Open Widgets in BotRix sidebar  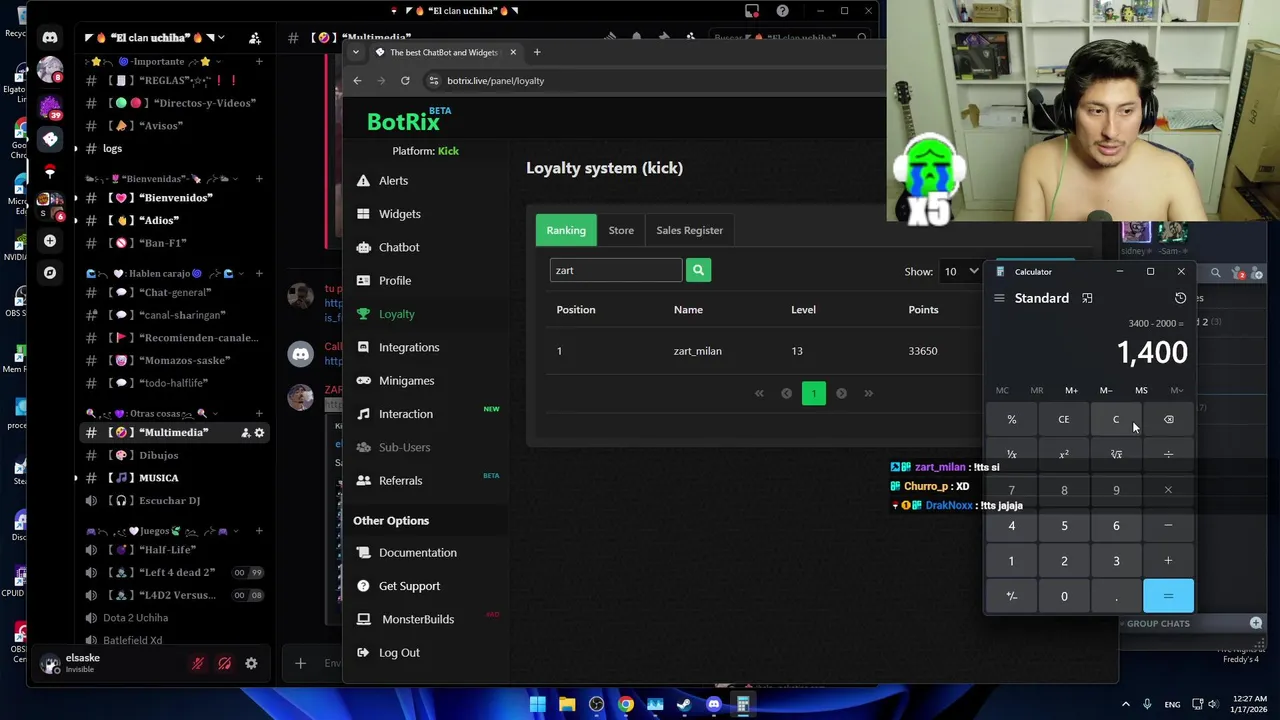pyautogui.click(x=399, y=214)
